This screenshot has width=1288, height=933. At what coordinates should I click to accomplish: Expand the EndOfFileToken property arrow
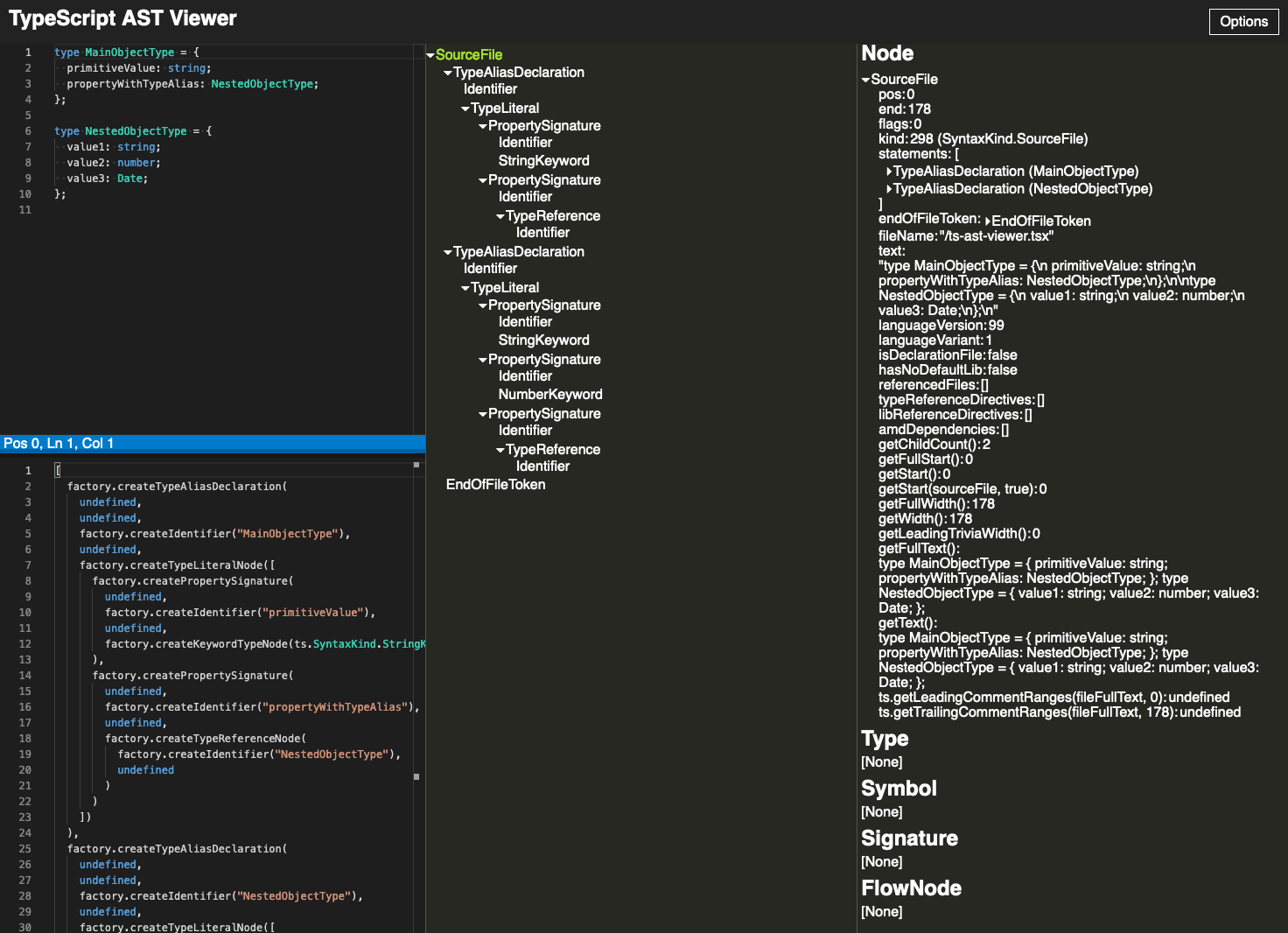(988, 221)
